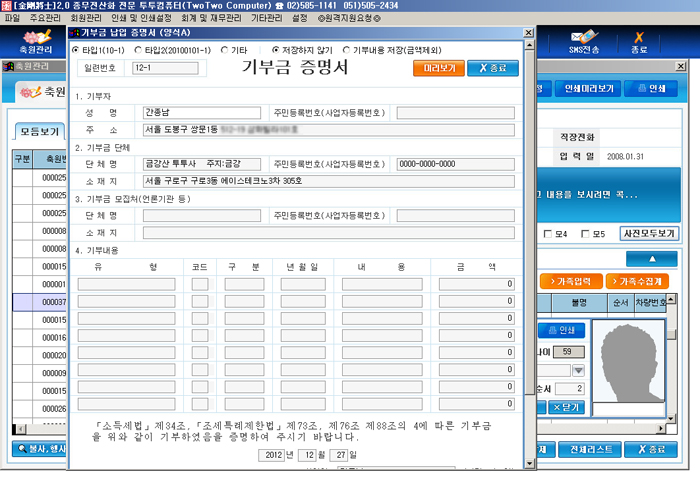Select the 기타 radio option
700x490 pixels.
[225, 50]
